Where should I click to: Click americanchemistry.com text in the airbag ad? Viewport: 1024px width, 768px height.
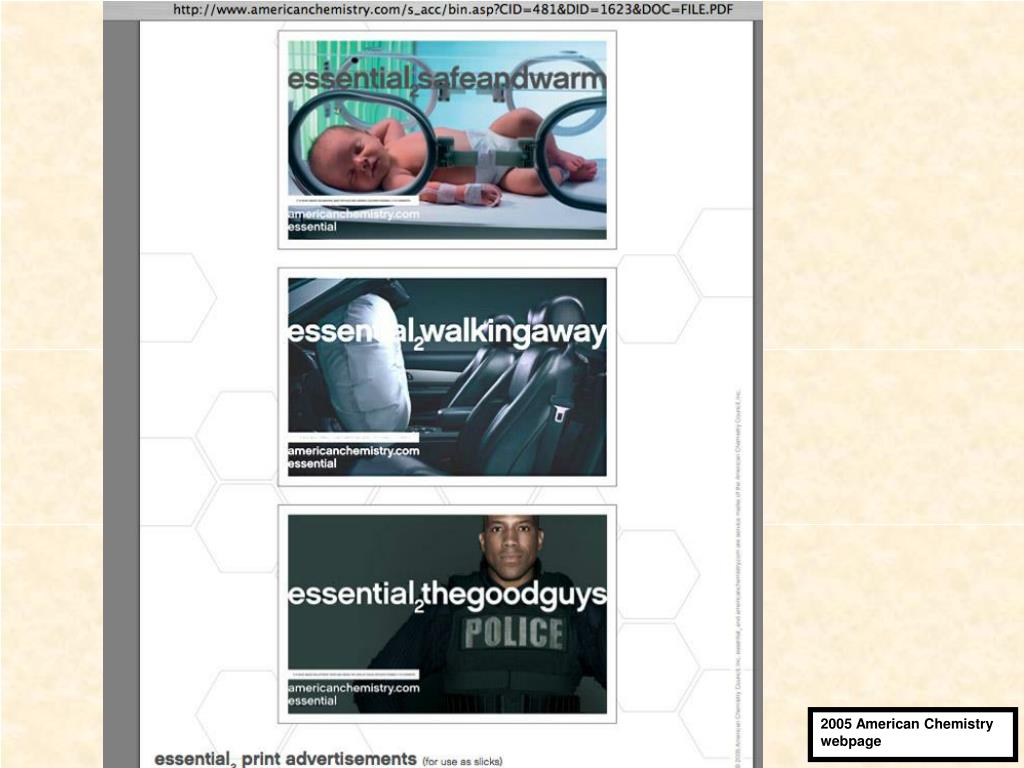coord(353,451)
